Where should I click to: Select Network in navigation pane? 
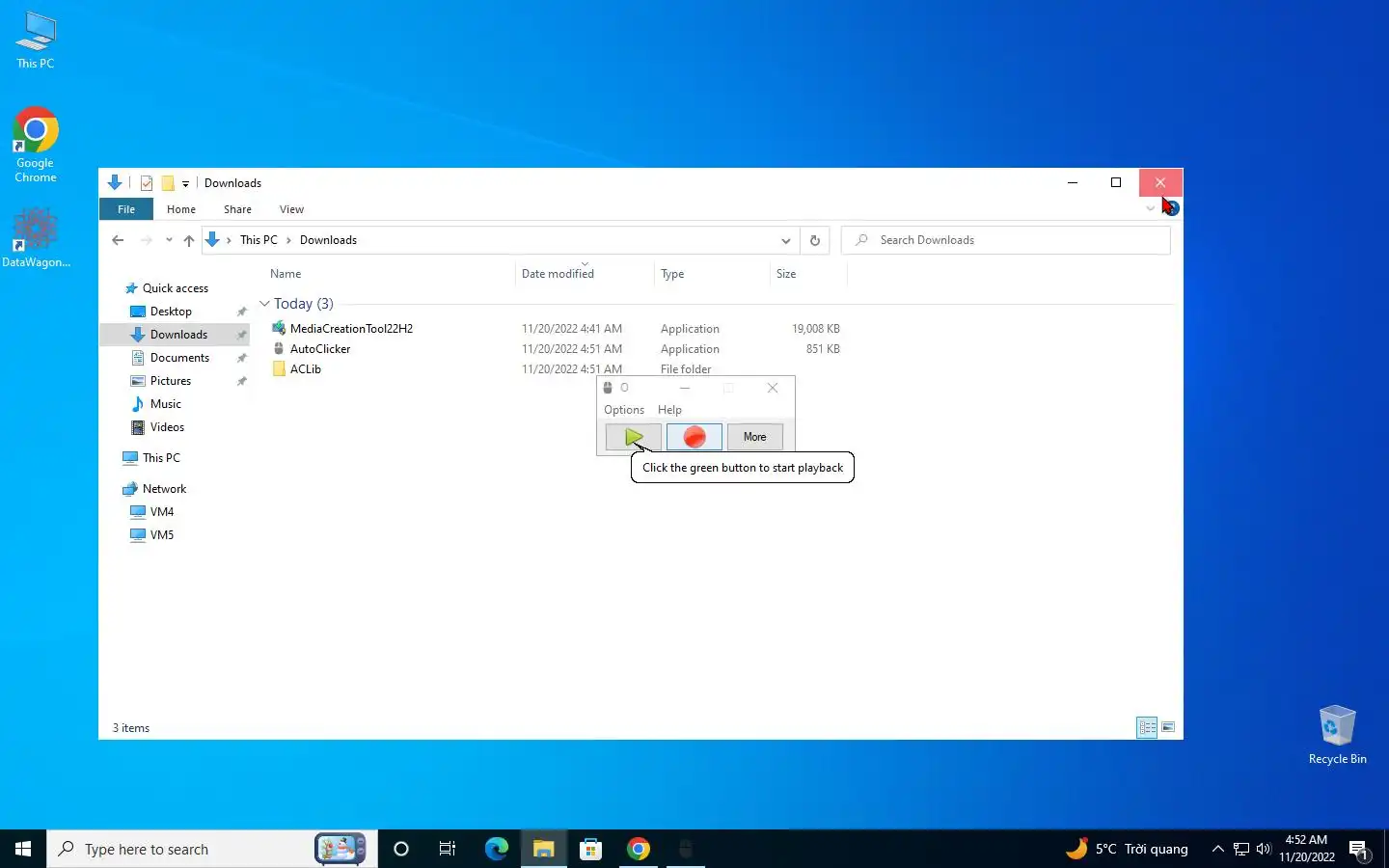pos(164,489)
